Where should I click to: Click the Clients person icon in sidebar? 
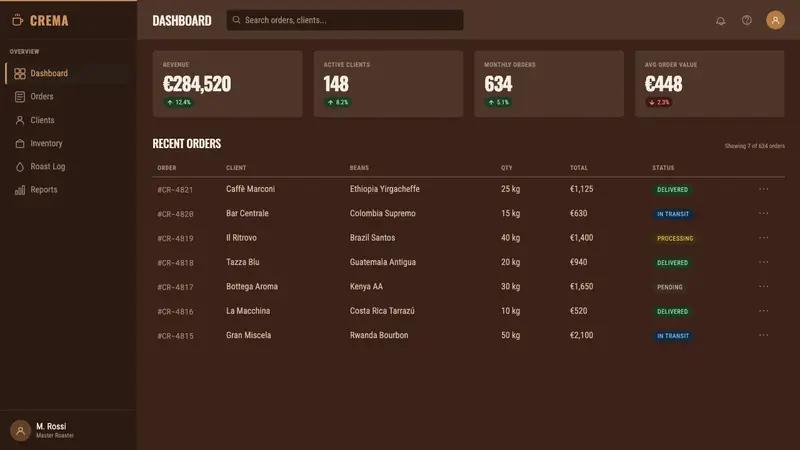click(x=20, y=120)
